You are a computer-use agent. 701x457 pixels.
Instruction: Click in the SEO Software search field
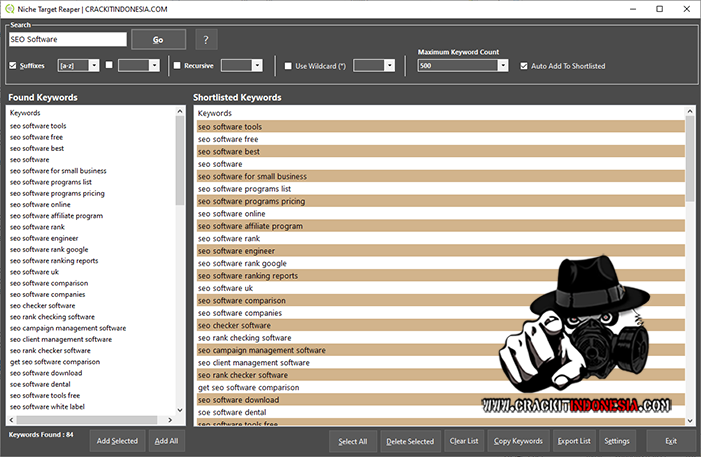(x=67, y=40)
